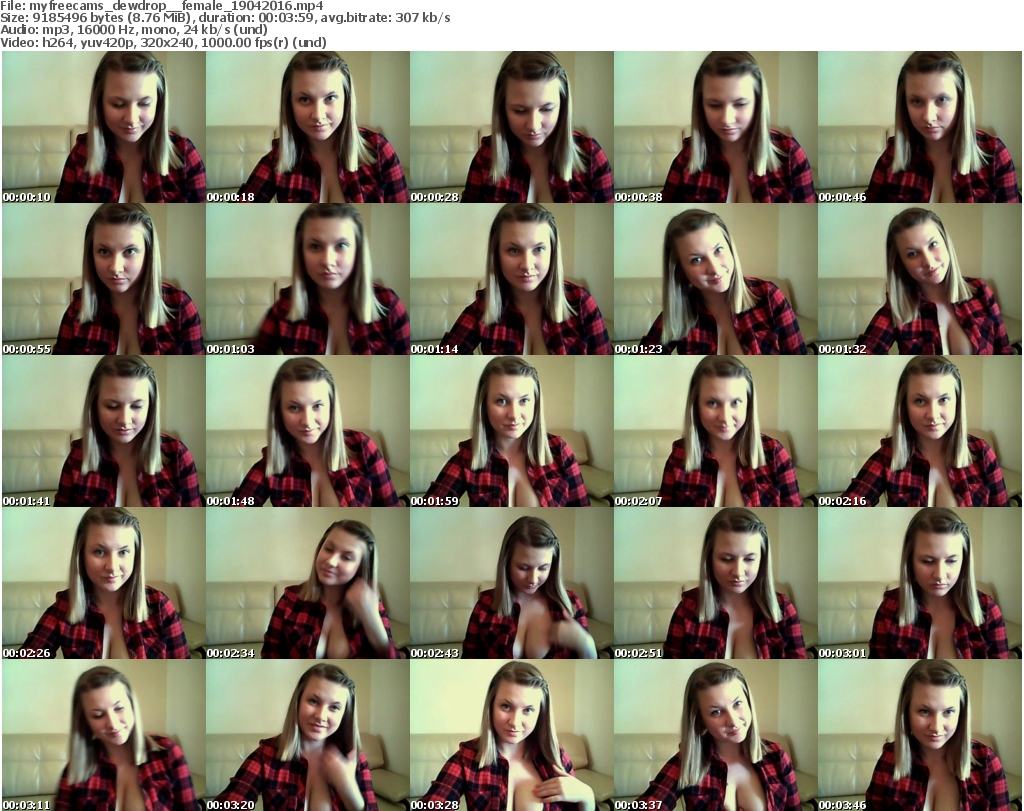
Task: Click the 'File:' name header line
Action: click(x=162, y=6)
